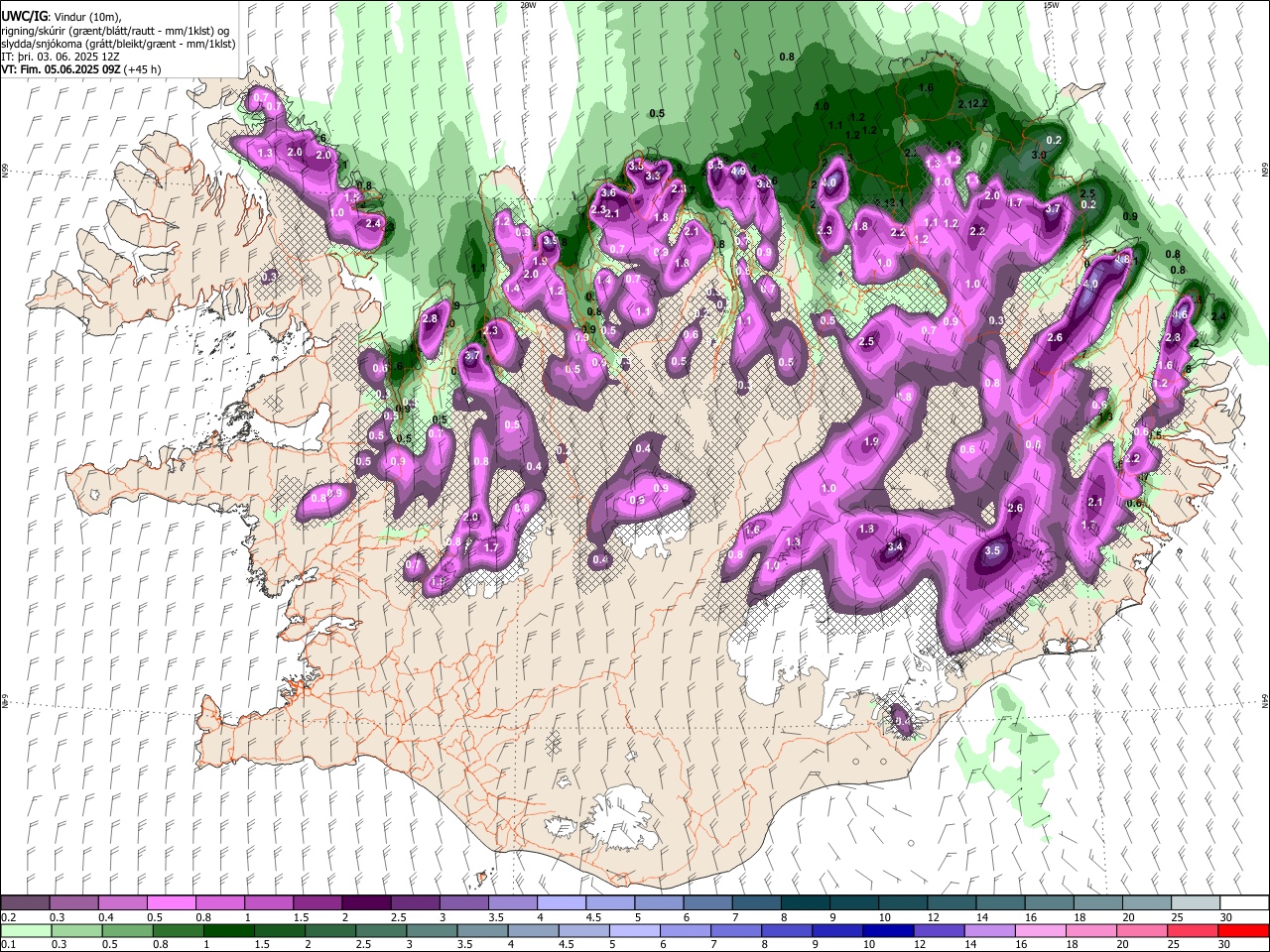Click the pink 20–25 rain swatch
This screenshot has height=952, width=1270.
[1144, 930]
